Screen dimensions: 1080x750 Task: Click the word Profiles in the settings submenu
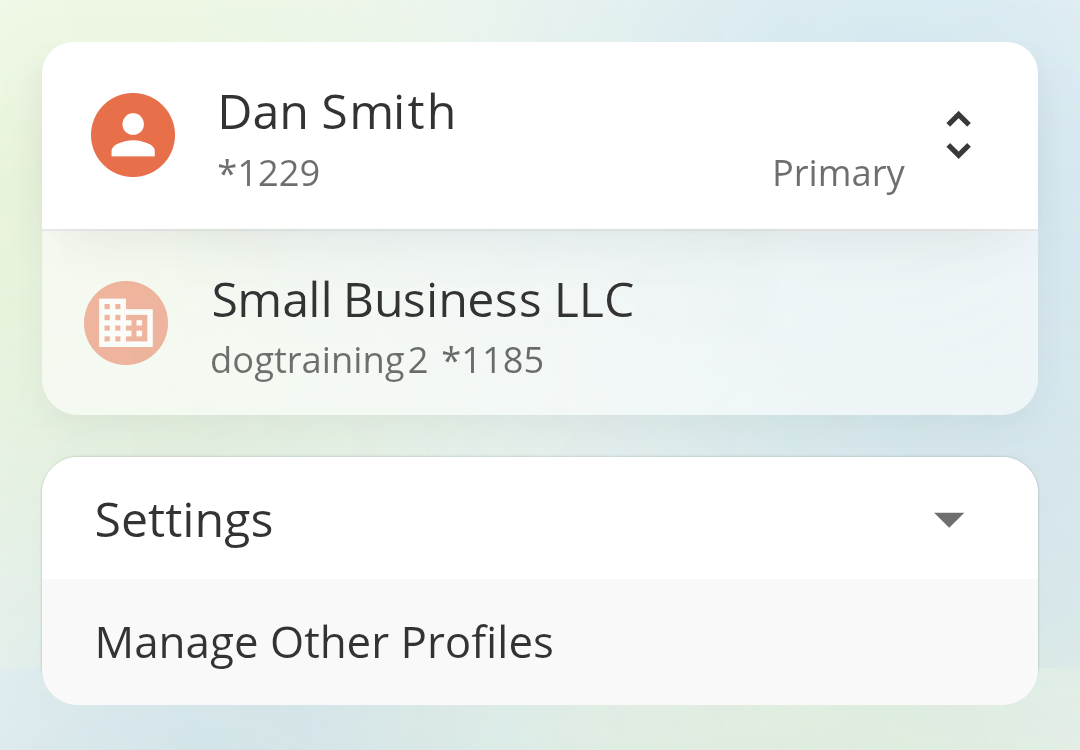click(477, 642)
